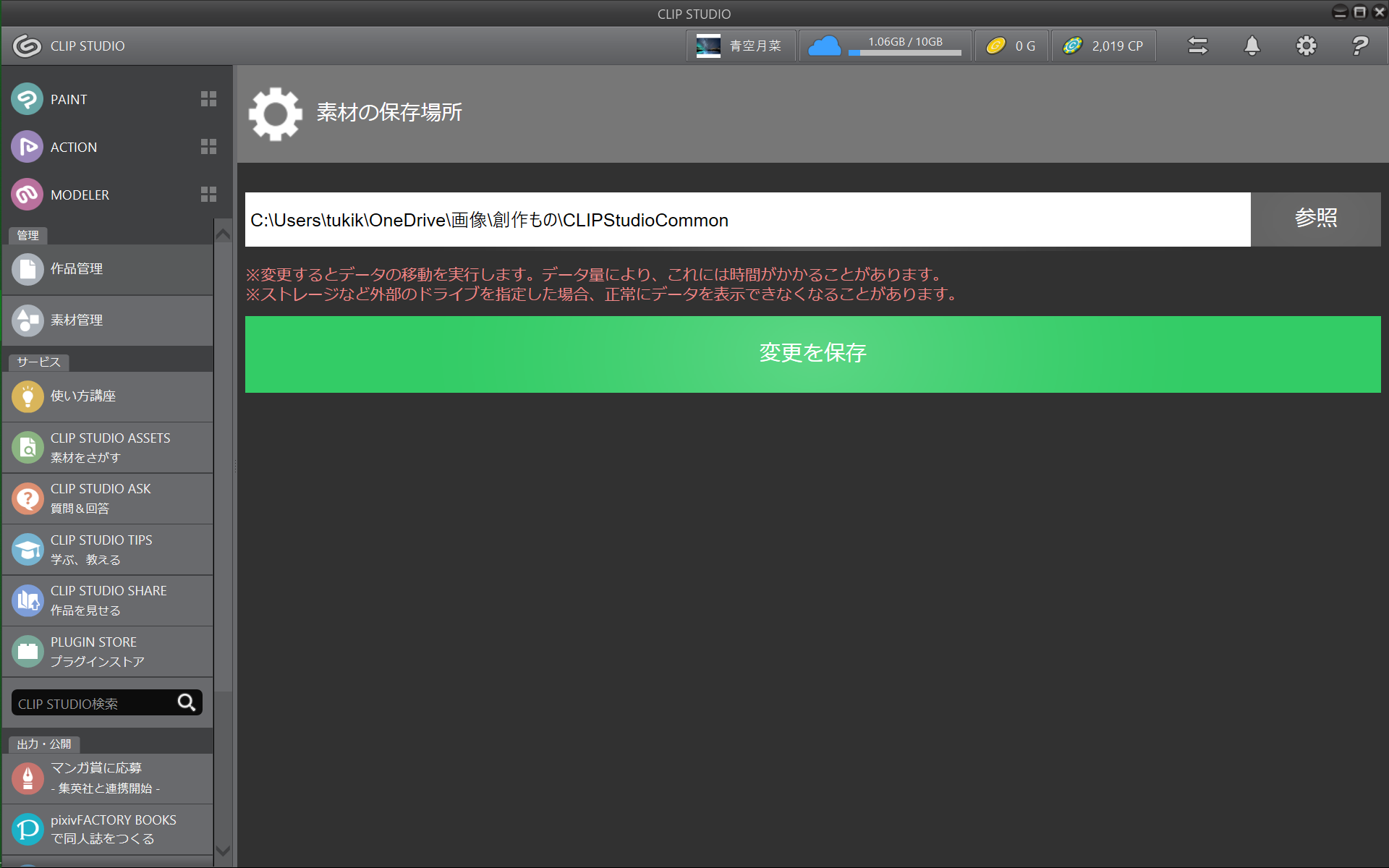The width and height of the screenshot is (1389, 868).
Task: Open the settings gear in top bar
Action: pyautogui.click(x=1306, y=46)
